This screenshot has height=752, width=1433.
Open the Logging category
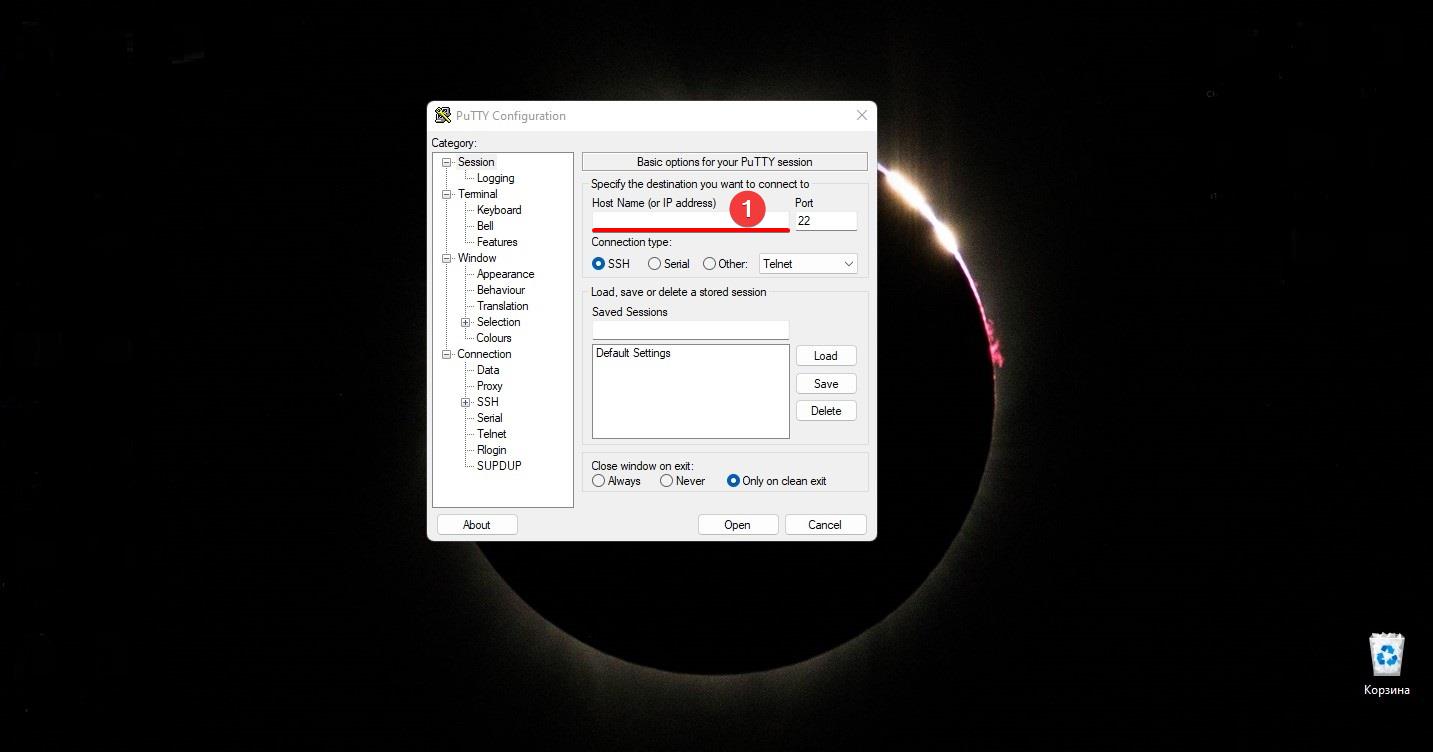coord(496,178)
